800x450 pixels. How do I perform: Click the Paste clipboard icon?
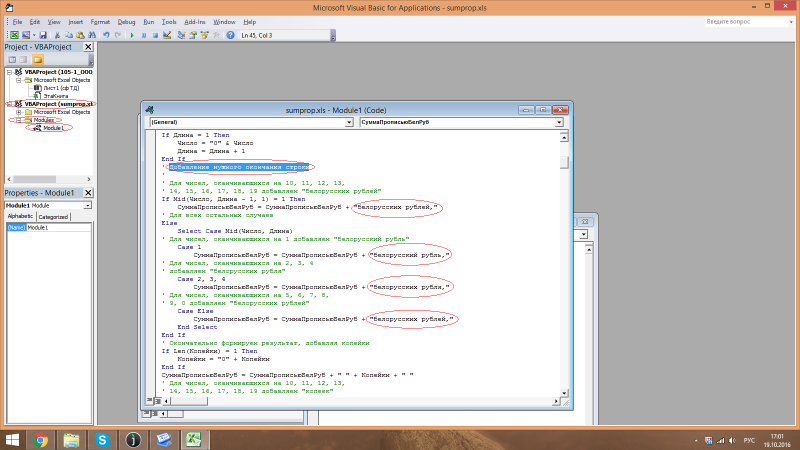click(81, 35)
